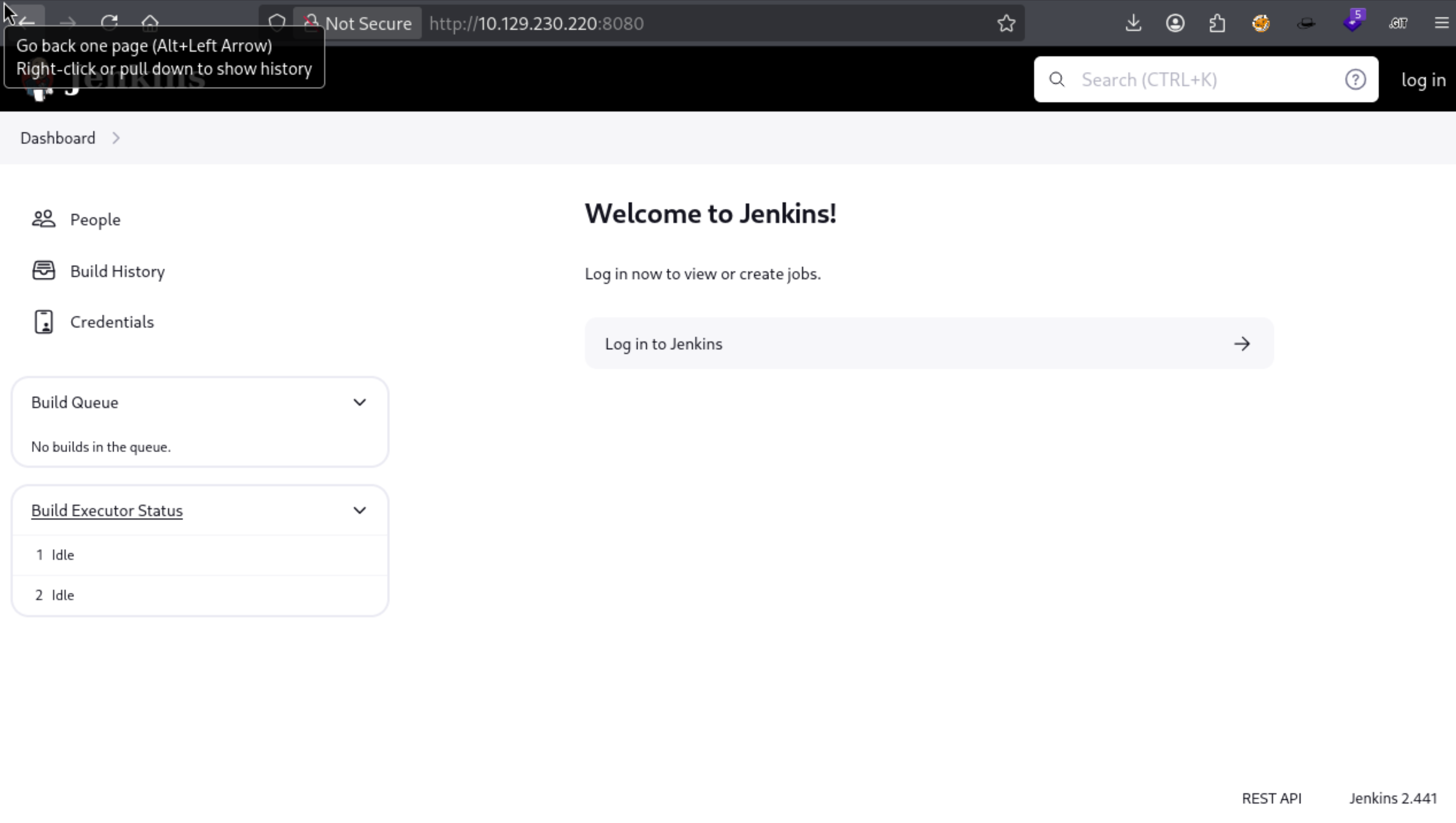Click executor 2 Idle row

(x=200, y=595)
